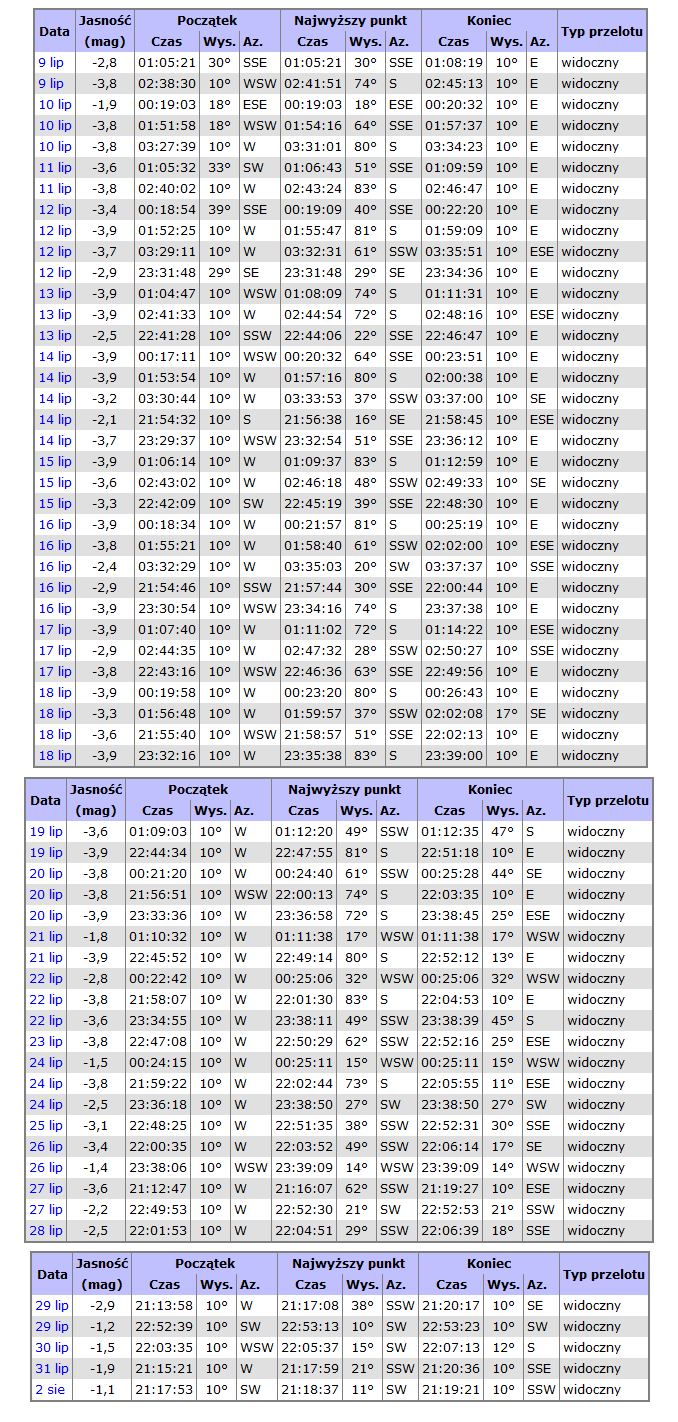Open the 9 lip pass starting 02:38:30

click(x=50, y=83)
